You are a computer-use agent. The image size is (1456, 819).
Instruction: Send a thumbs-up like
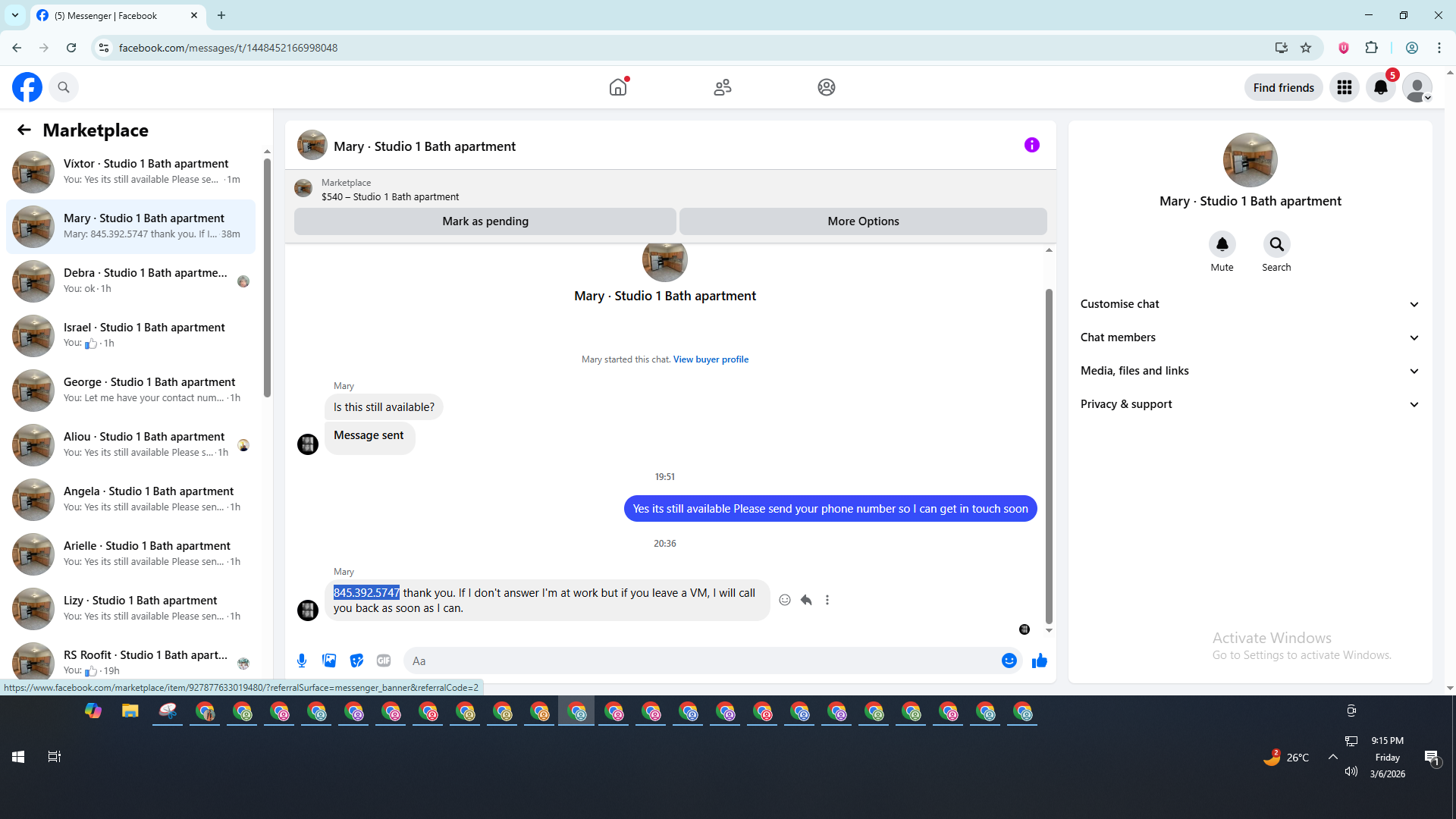[x=1039, y=661]
